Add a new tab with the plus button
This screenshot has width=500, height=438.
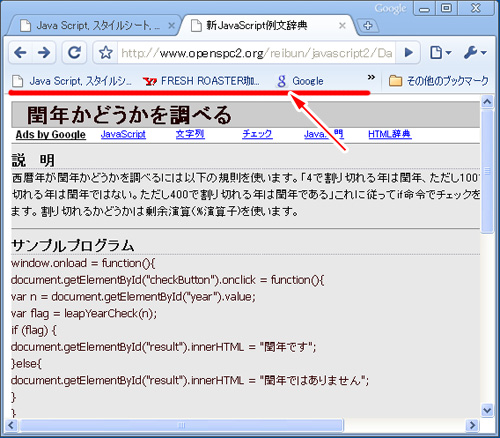coord(368,26)
